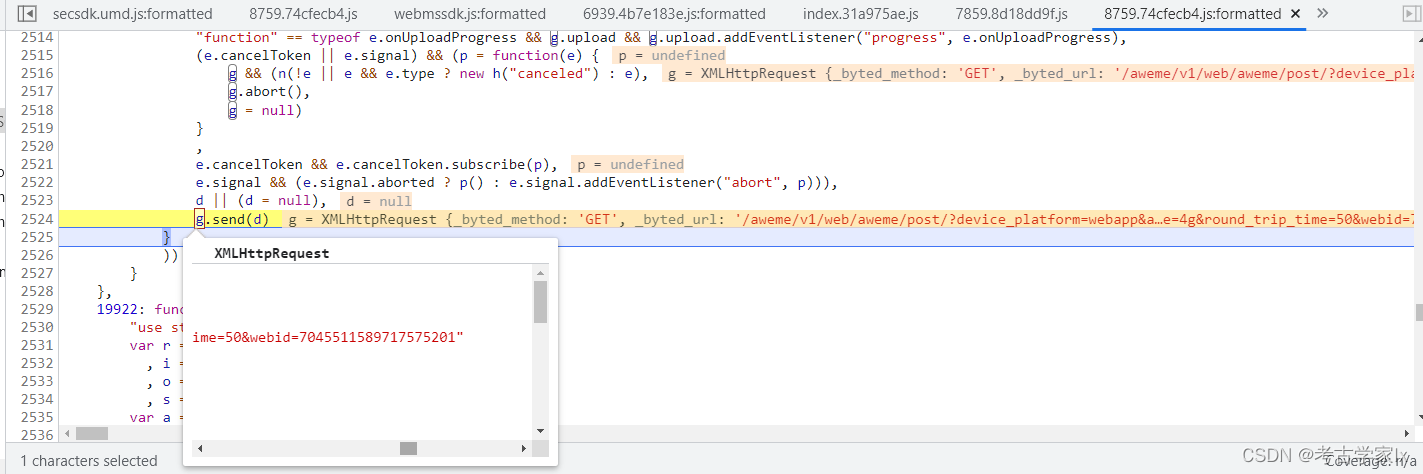Toggle the file navigator sidebar icon

(27, 14)
